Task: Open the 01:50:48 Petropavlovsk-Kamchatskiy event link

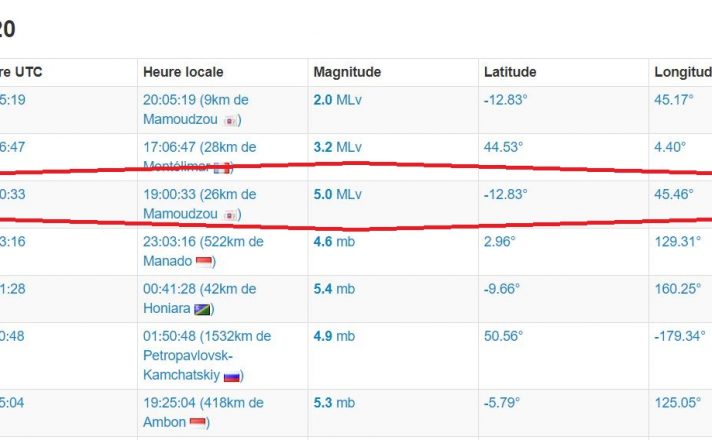Action: click(207, 356)
